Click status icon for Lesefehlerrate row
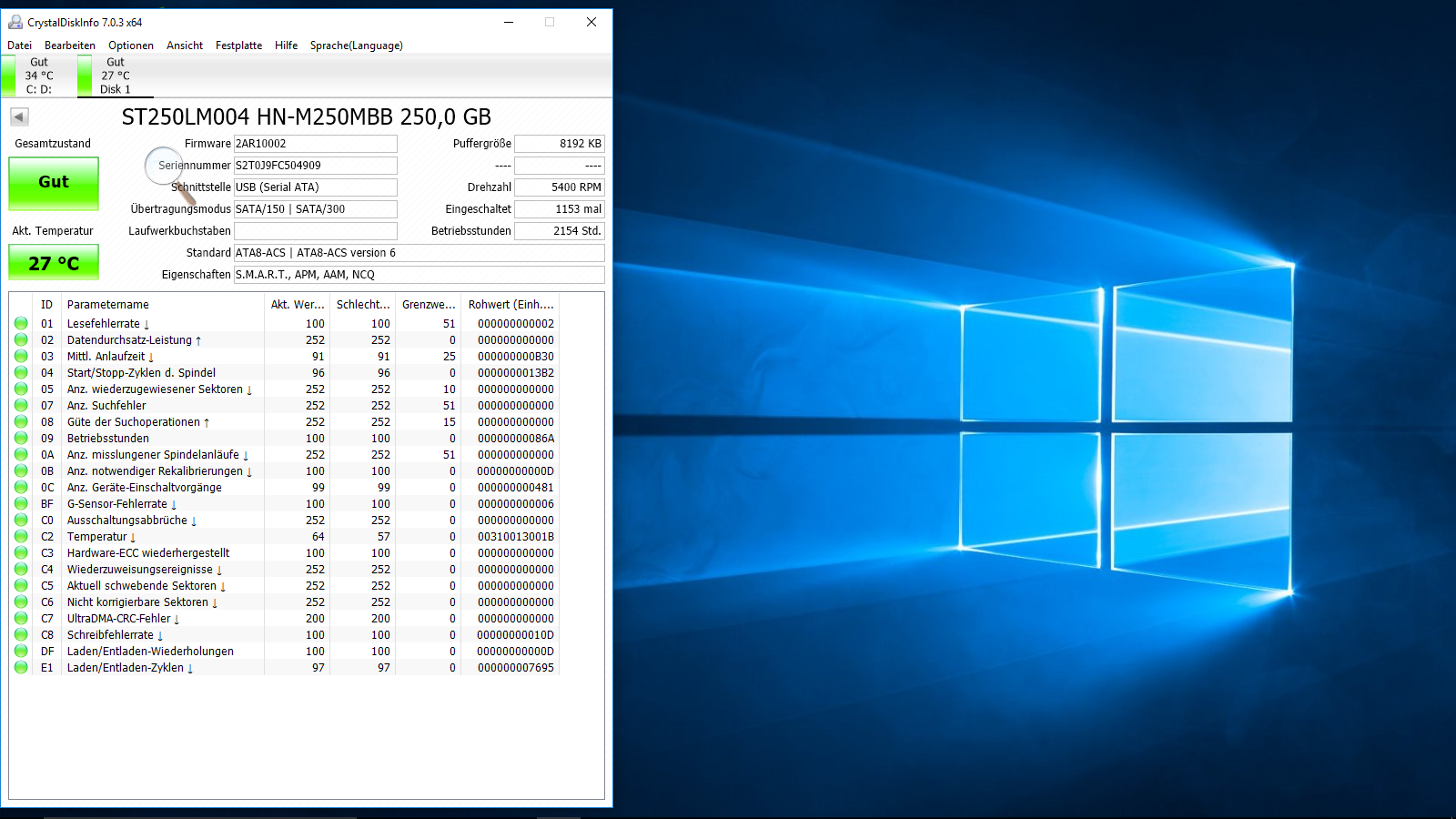 (x=21, y=323)
